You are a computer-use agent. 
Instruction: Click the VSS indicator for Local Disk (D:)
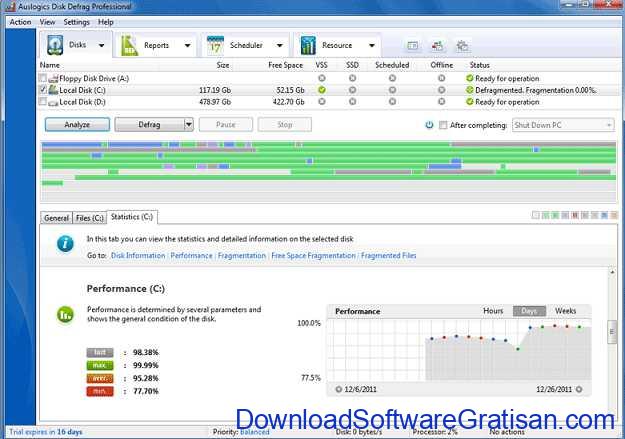click(x=322, y=102)
